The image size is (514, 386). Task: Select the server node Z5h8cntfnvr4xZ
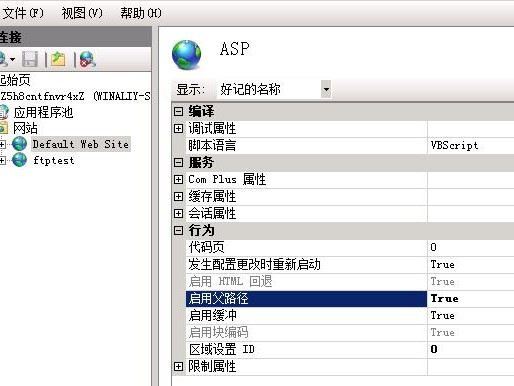click(x=75, y=96)
